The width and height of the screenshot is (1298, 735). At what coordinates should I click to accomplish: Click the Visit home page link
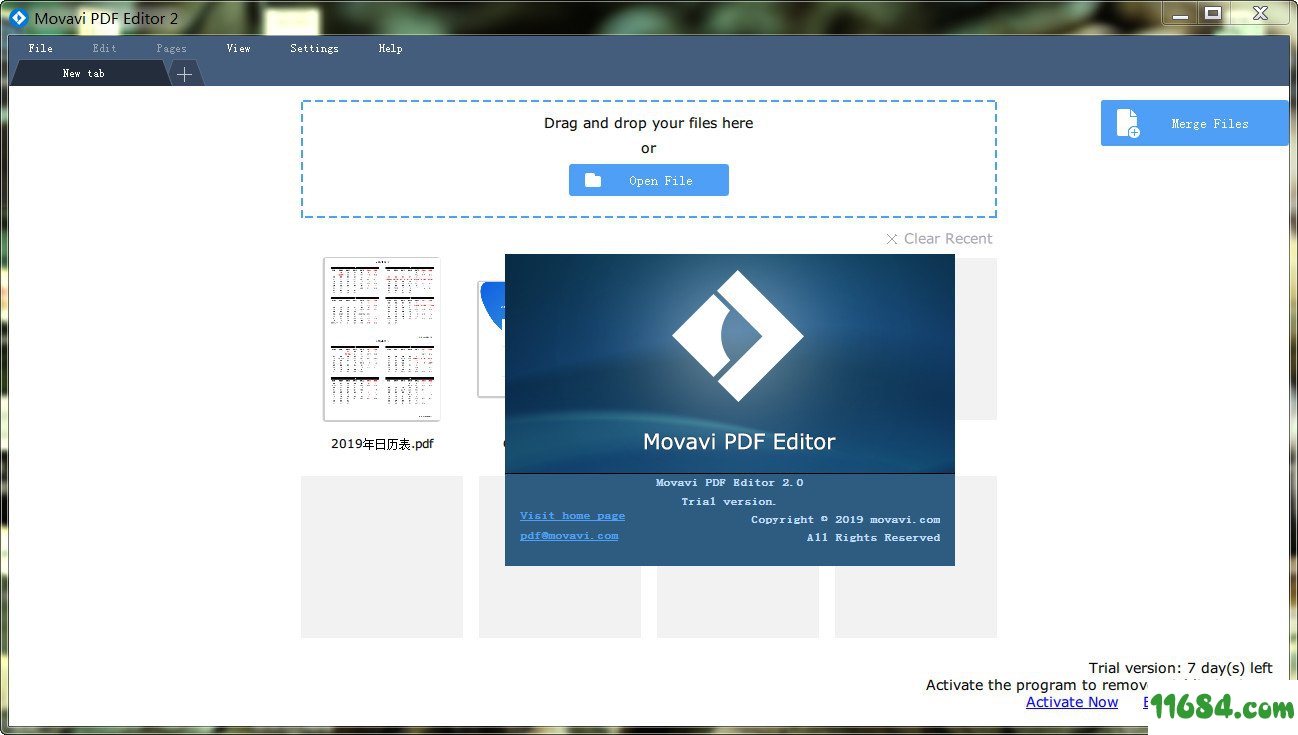pos(572,515)
